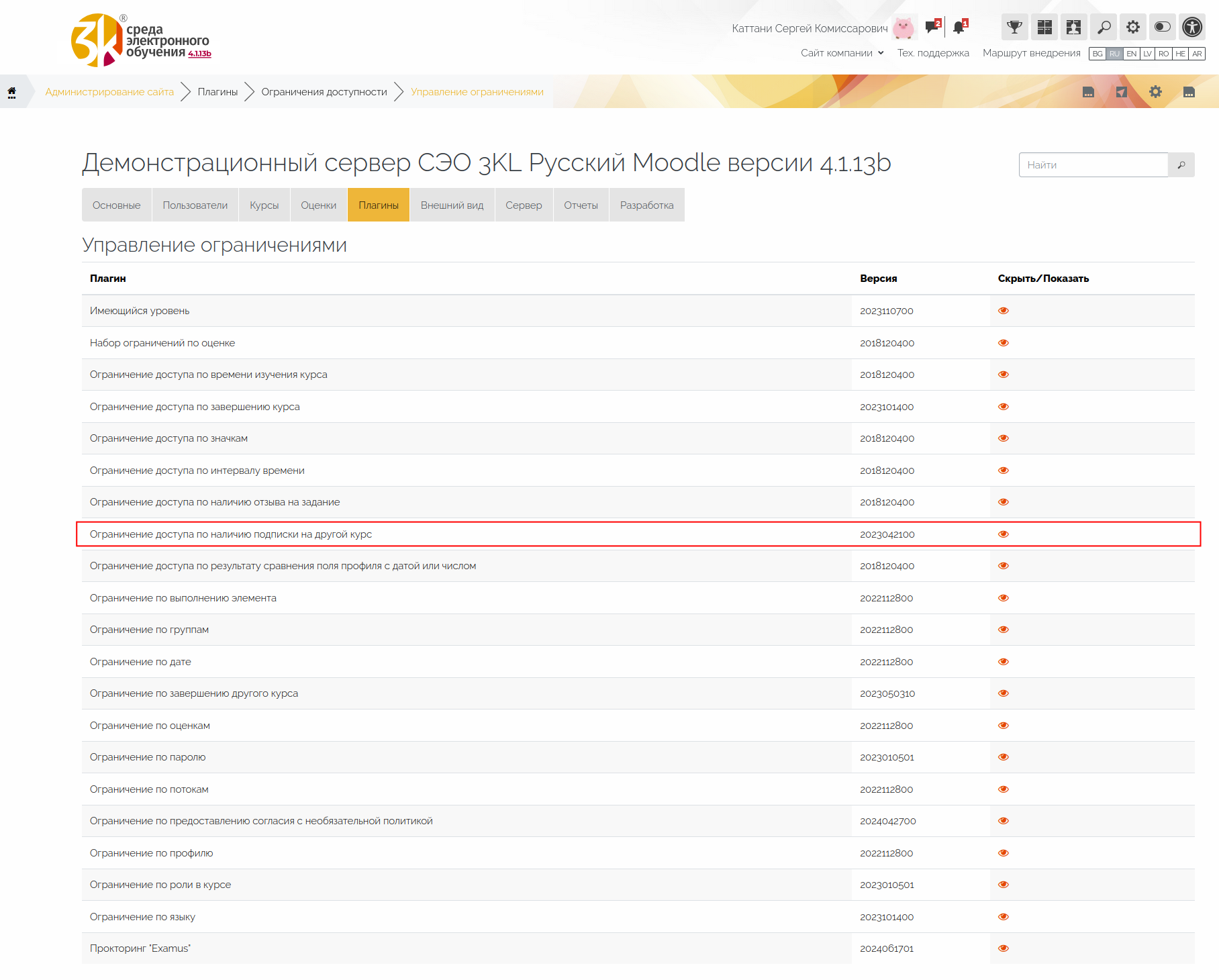1219x980 pixels.
Task: Click the gear icon in the banner
Action: [1155, 92]
